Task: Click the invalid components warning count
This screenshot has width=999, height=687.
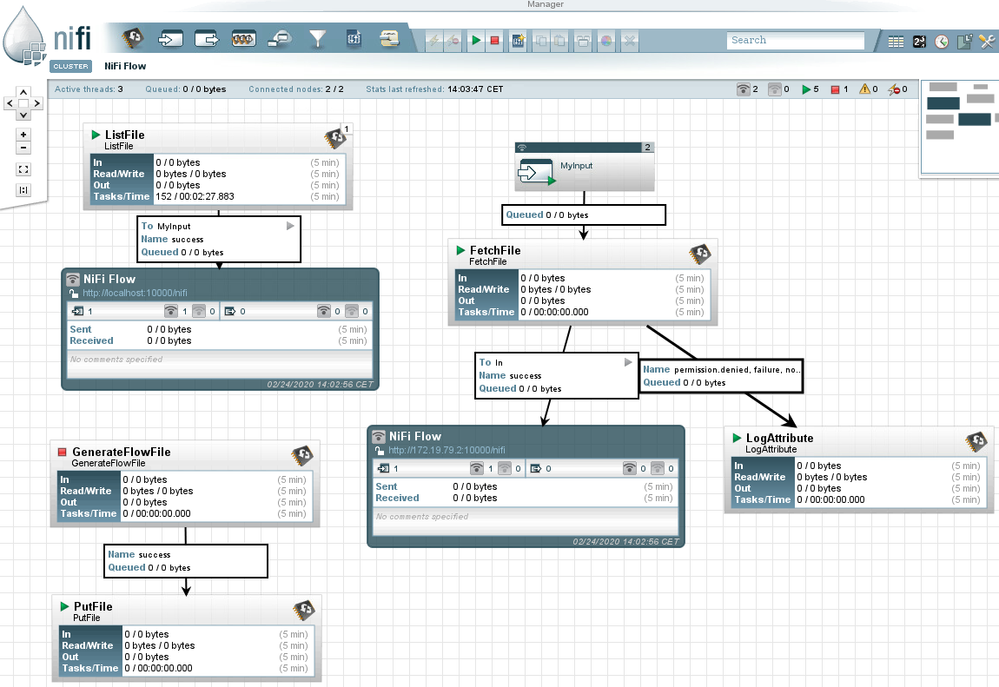Action: (x=868, y=89)
